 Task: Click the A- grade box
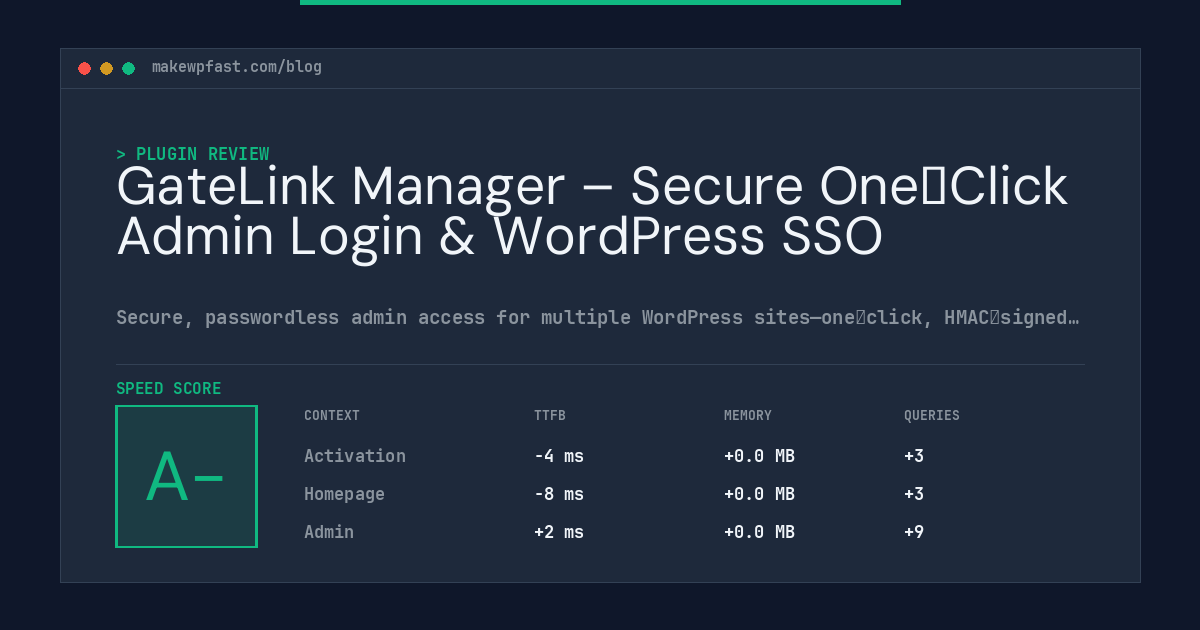pos(187,476)
